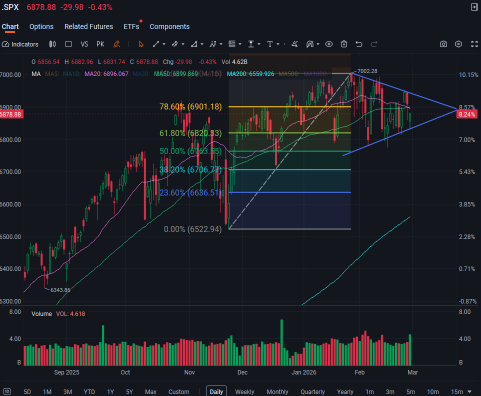The height and width of the screenshot is (396, 481).
Task: Set chart range to 3M
Action: click(x=68, y=392)
